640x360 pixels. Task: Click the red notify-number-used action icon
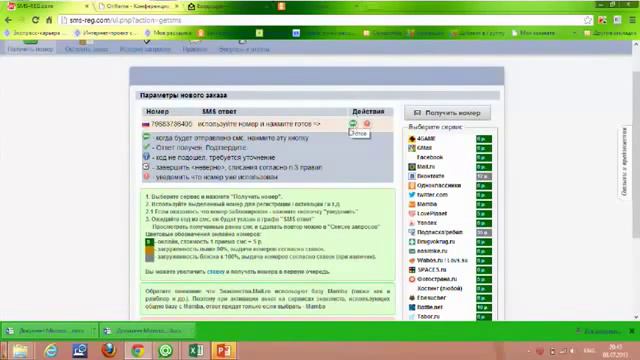pyautogui.click(x=367, y=123)
